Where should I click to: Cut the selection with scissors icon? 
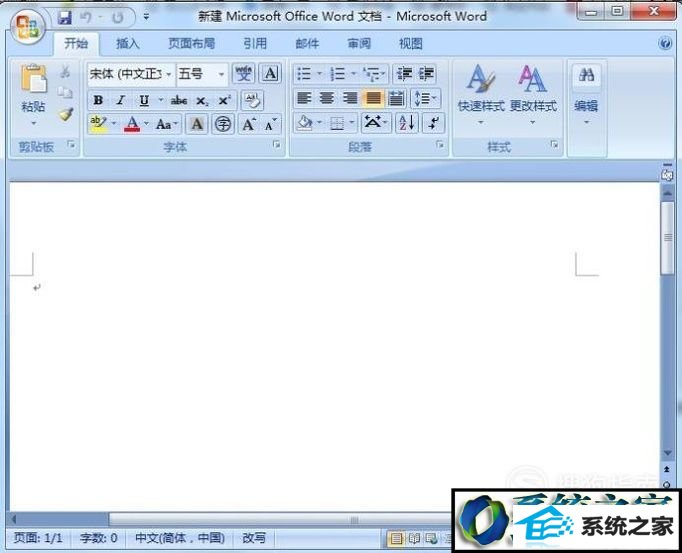pos(65,72)
